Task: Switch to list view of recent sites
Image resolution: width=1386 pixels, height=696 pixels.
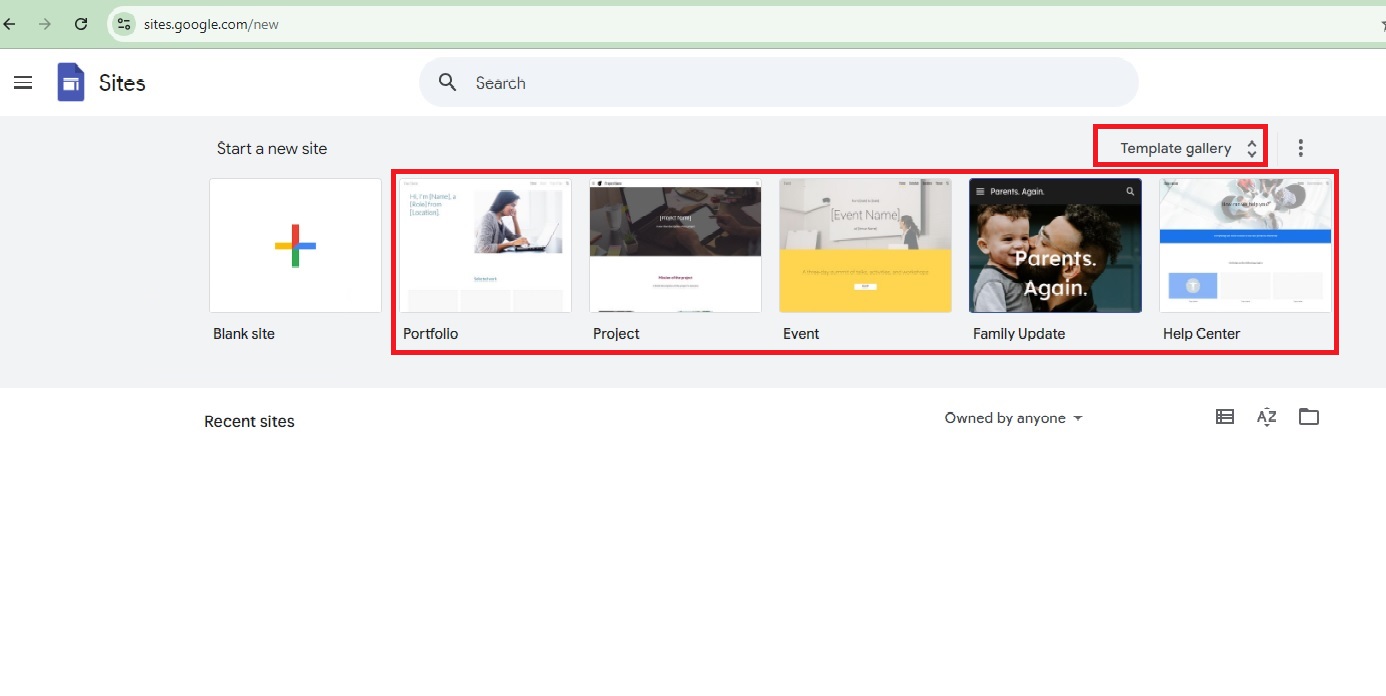Action: tap(1224, 417)
